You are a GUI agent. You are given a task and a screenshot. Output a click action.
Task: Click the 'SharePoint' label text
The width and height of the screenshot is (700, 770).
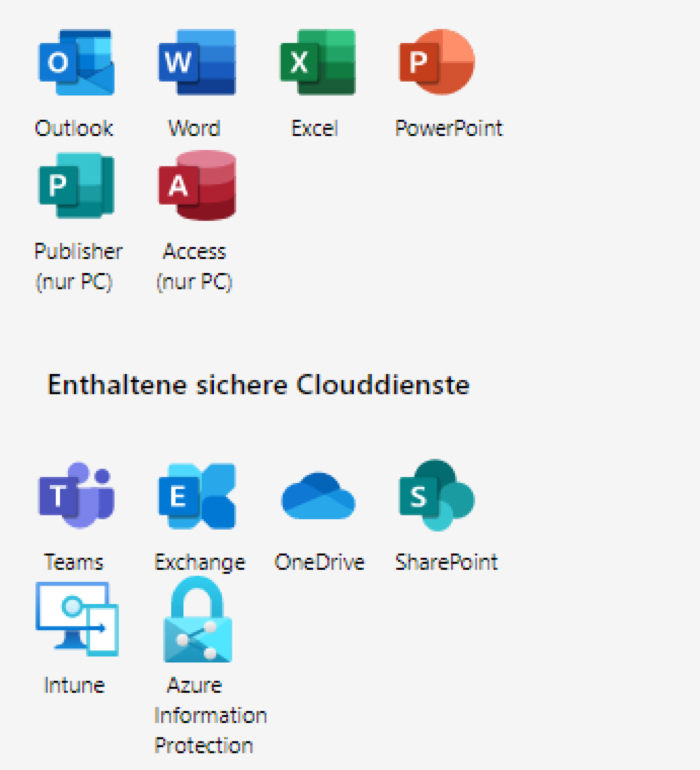point(447,562)
